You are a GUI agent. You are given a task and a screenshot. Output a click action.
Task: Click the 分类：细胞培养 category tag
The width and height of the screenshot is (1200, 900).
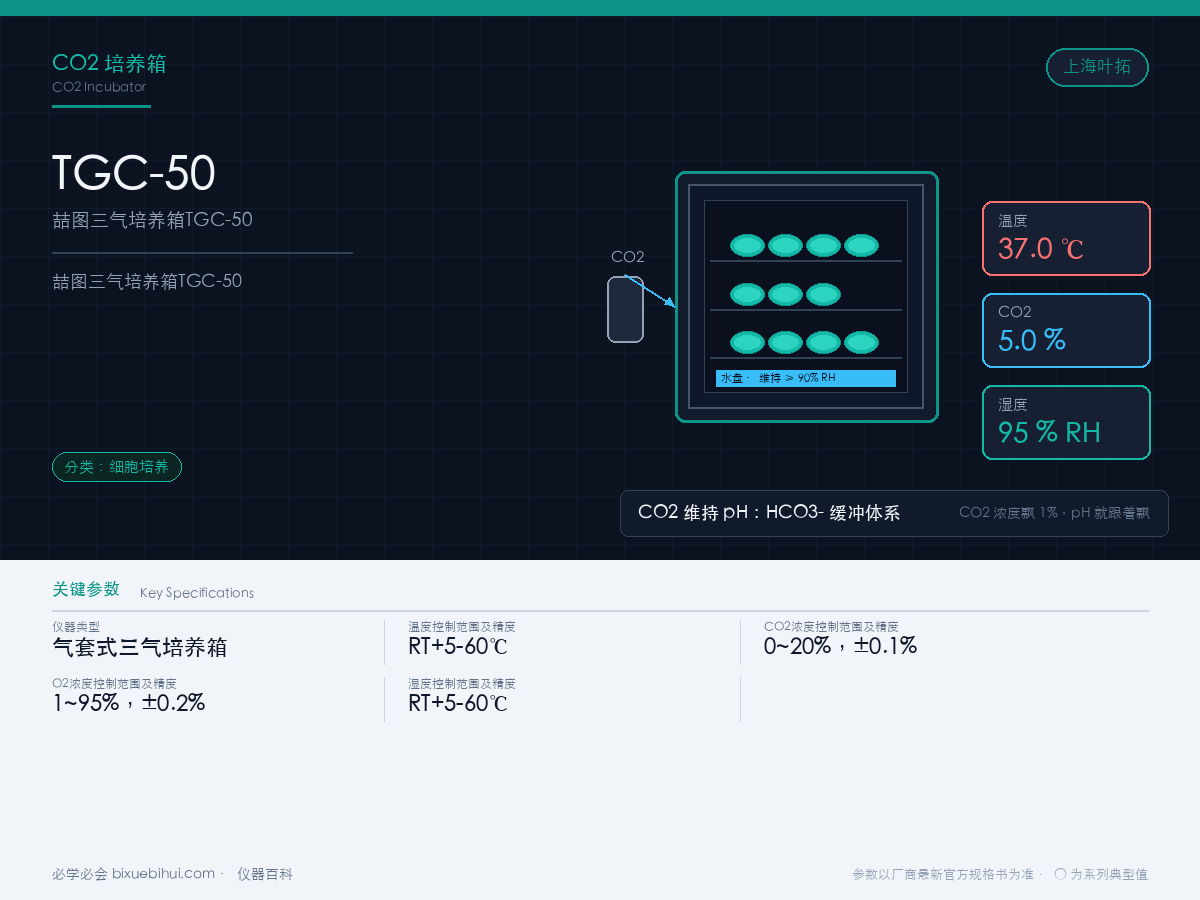click(117, 467)
